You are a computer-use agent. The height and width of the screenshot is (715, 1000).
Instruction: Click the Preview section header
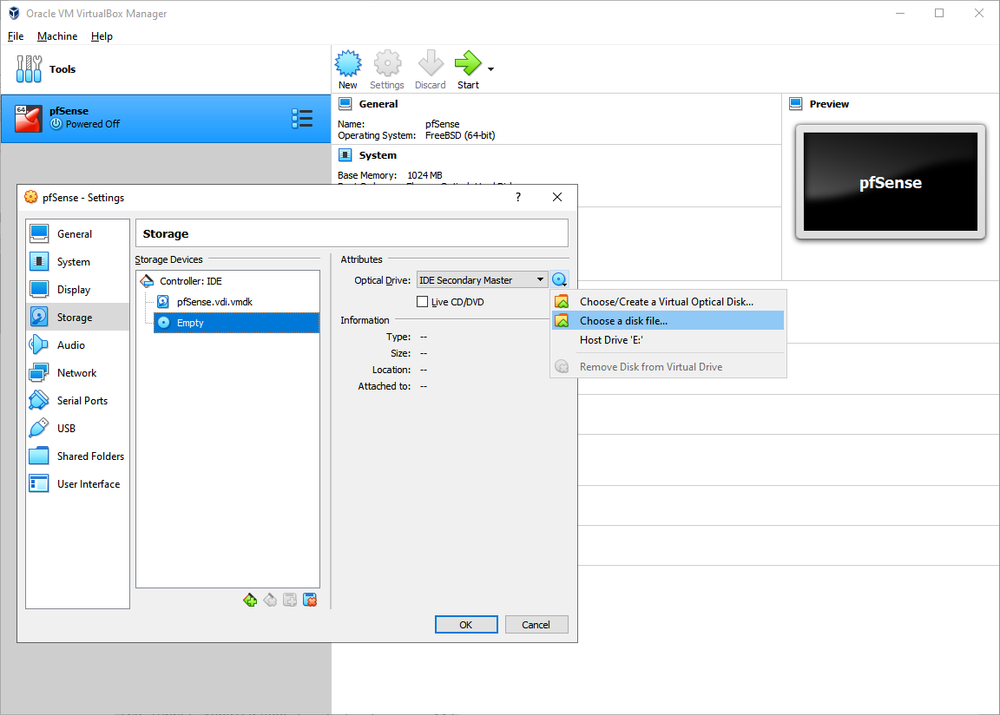click(829, 104)
